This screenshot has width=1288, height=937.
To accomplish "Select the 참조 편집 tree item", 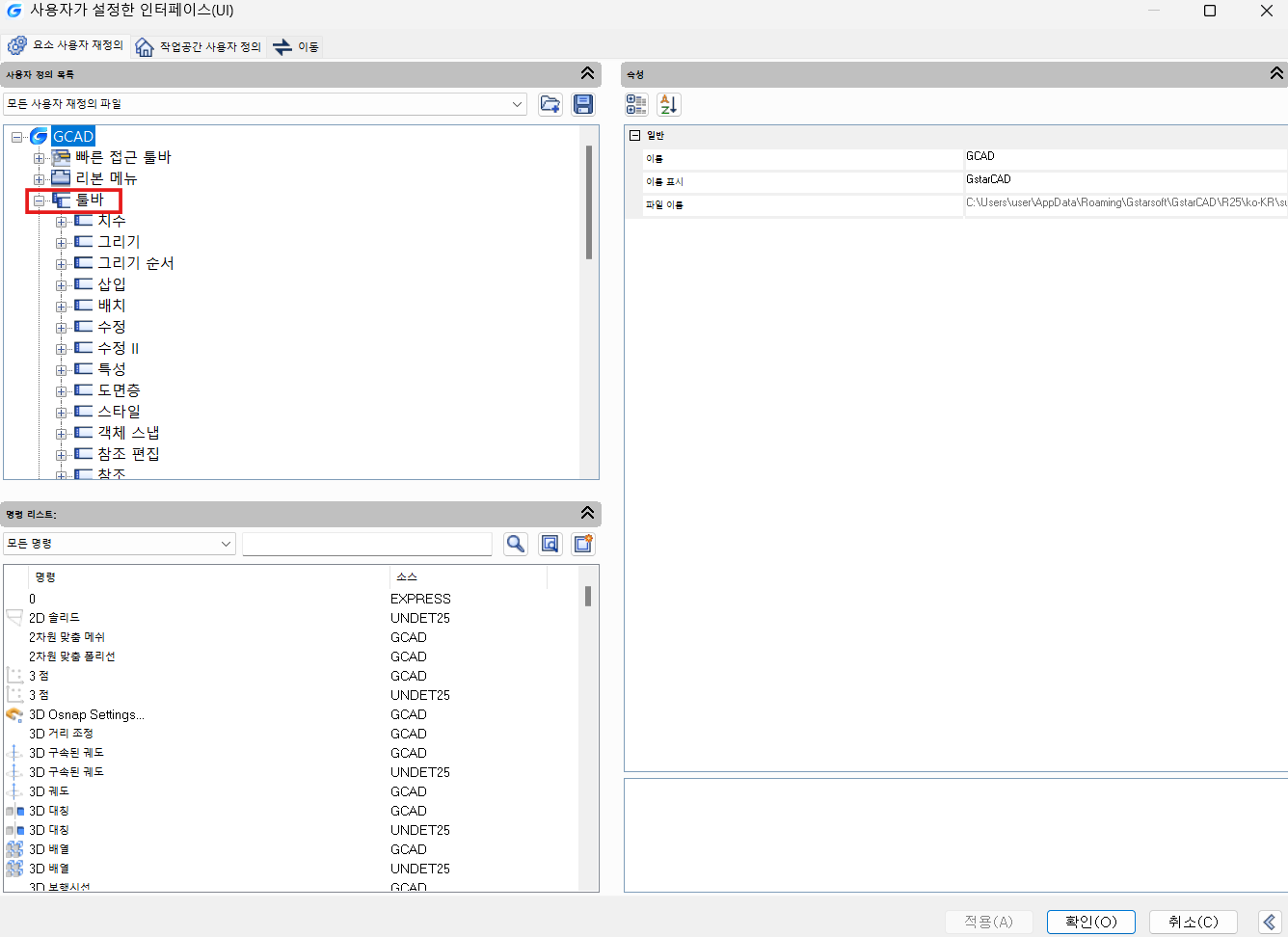I will pyautogui.click(x=128, y=454).
